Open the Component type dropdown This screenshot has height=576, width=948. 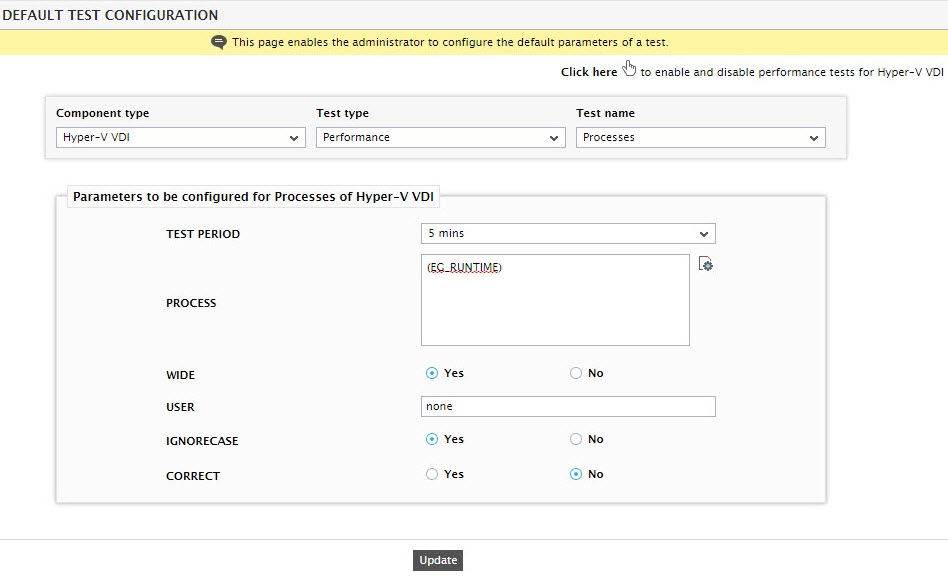coord(181,137)
